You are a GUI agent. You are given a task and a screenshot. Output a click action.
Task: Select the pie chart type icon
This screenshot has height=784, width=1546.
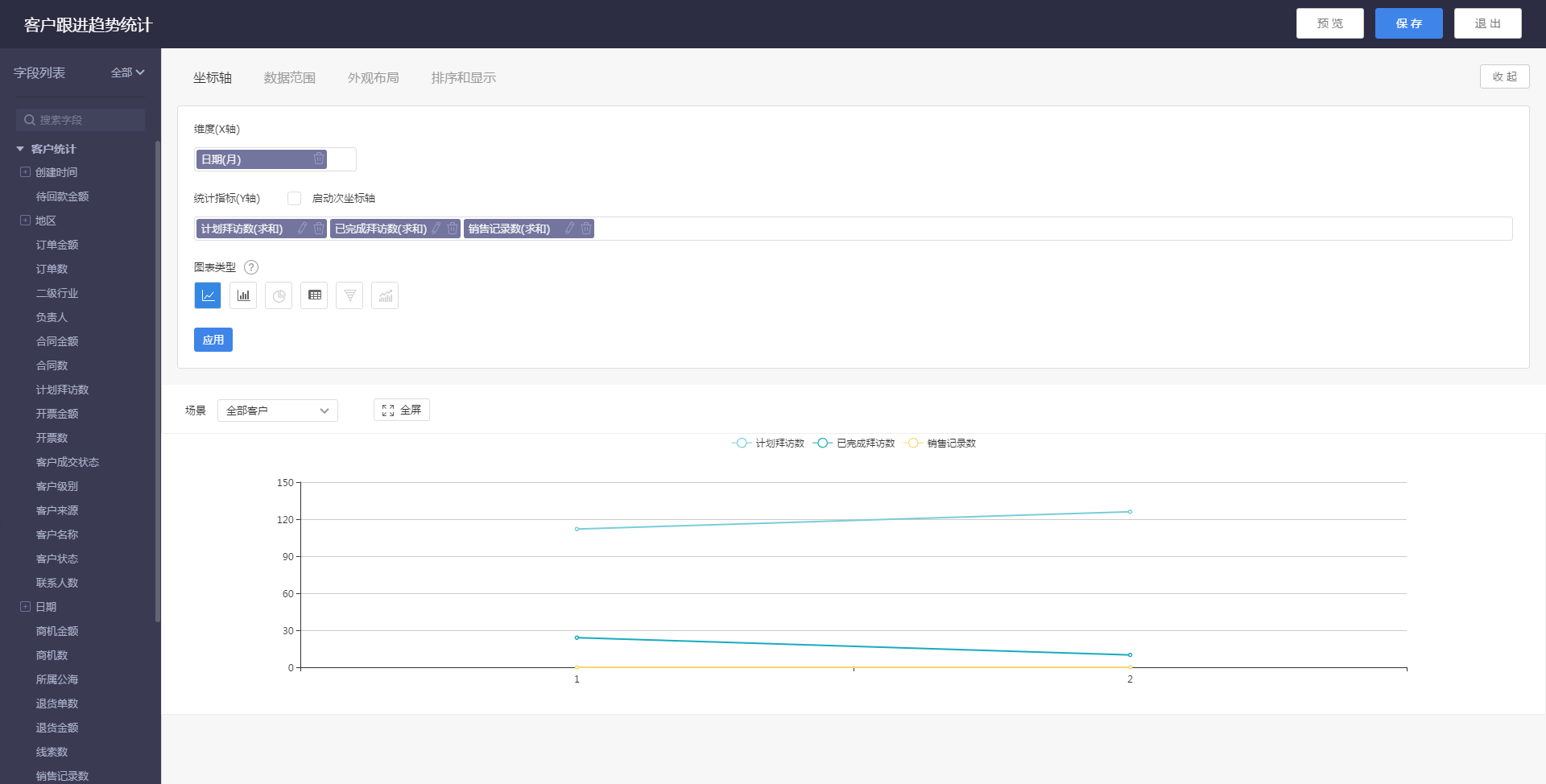click(279, 295)
